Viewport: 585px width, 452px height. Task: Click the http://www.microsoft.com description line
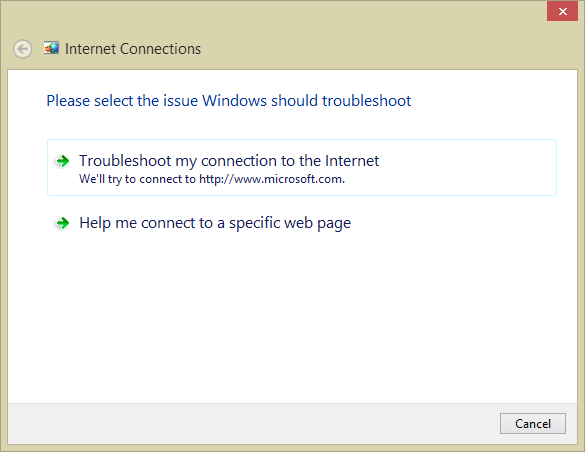212,179
